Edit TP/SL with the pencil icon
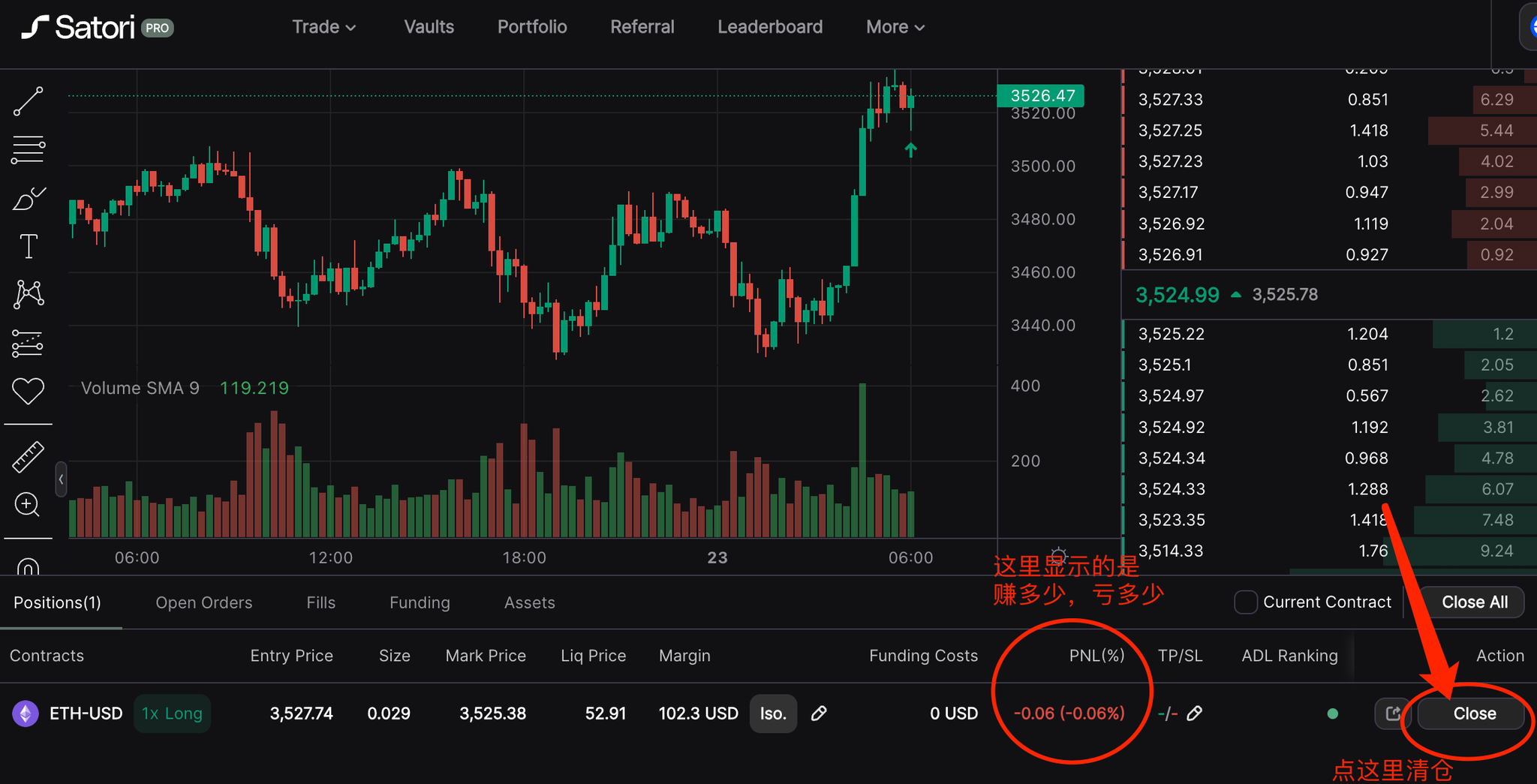The width and height of the screenshot is (1537, 784). click(x=1195, y=713)
